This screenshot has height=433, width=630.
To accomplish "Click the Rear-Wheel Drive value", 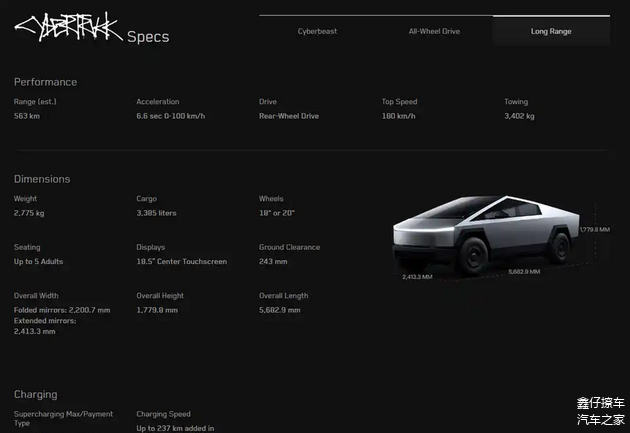I will [x=289, y=116].
